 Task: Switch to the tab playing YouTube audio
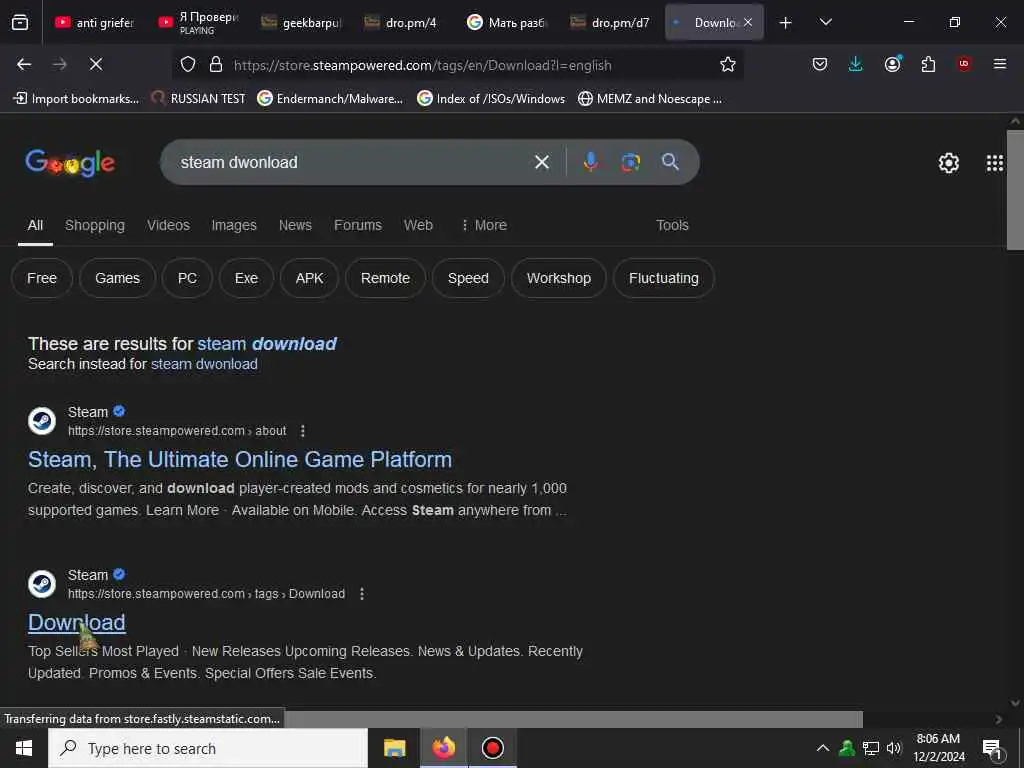click(198, 22)
